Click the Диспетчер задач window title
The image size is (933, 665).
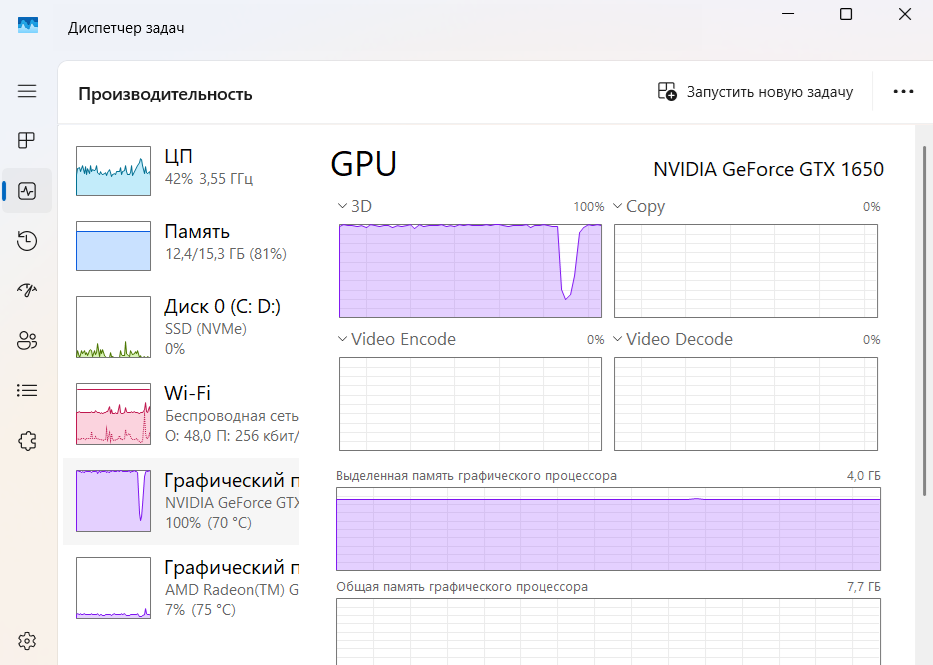126,28
